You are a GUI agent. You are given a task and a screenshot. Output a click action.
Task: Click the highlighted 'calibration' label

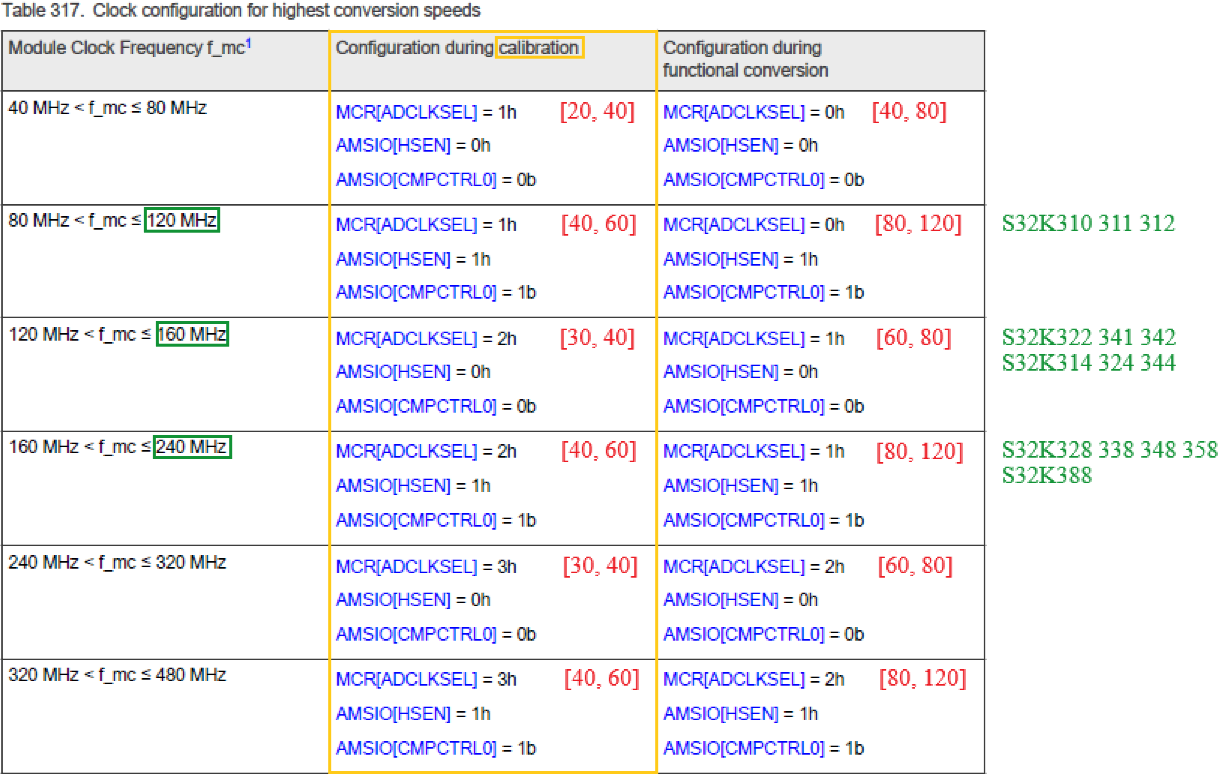point(541,47)
